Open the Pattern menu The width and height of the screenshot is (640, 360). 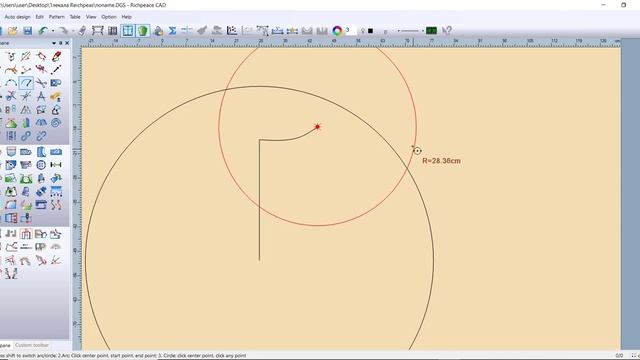point(57,17)
